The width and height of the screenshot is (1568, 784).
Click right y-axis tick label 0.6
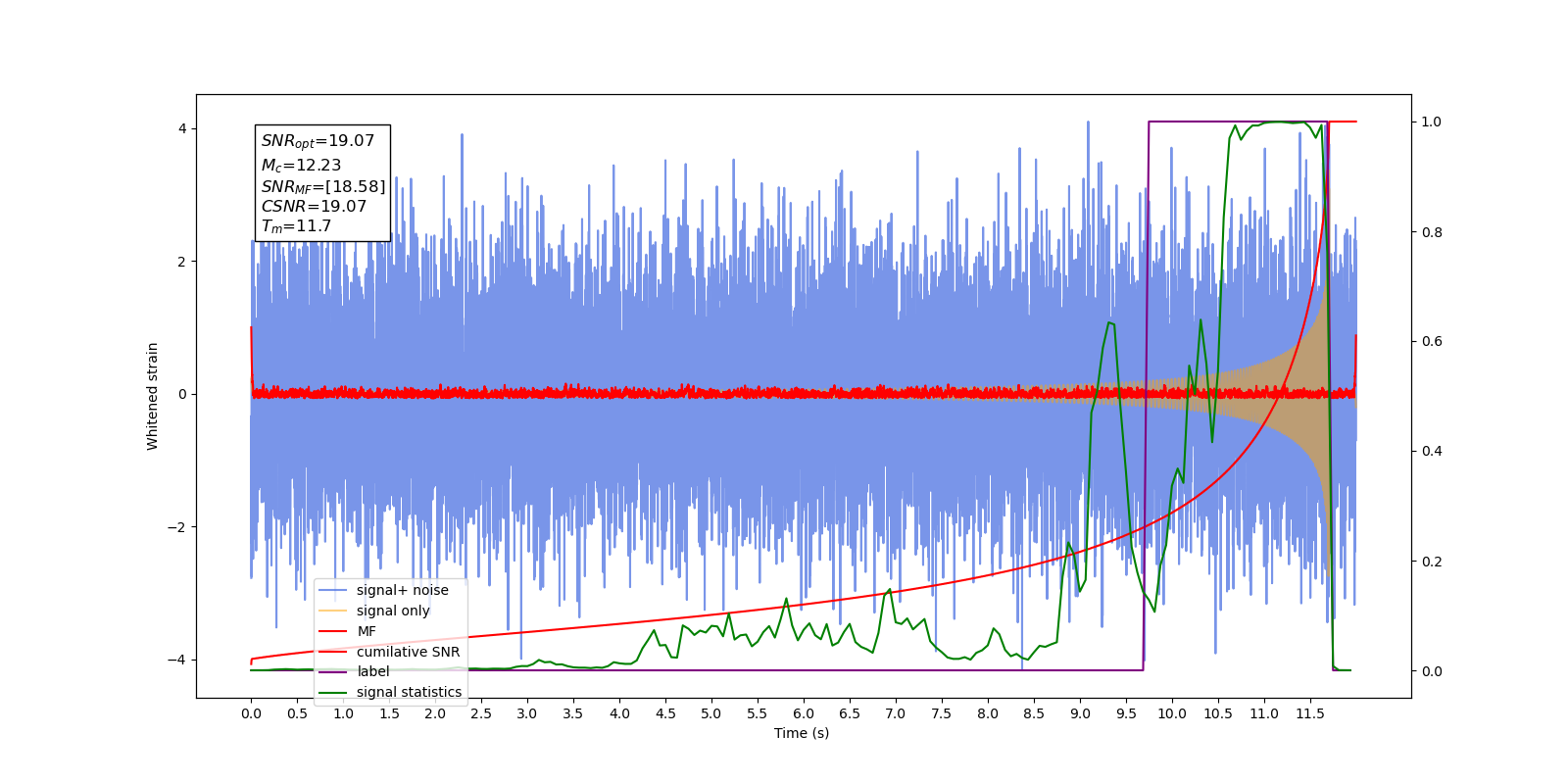point(1432,342)
